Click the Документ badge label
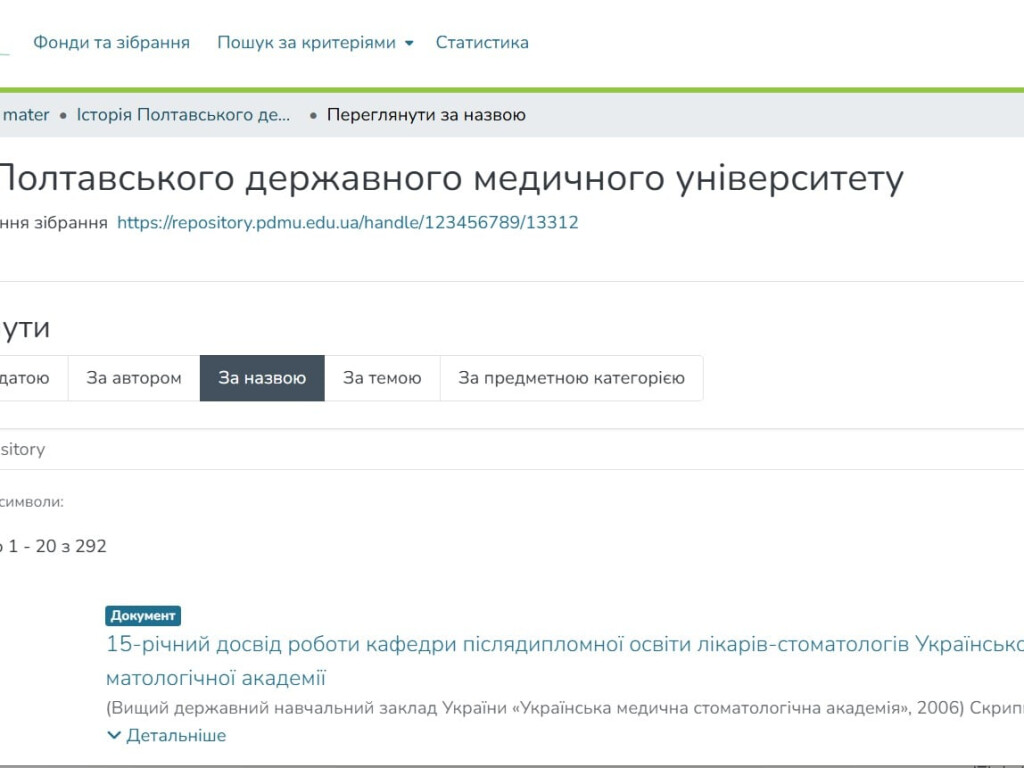This screenshot has width=1024, height=768. (x=143, y=616)
